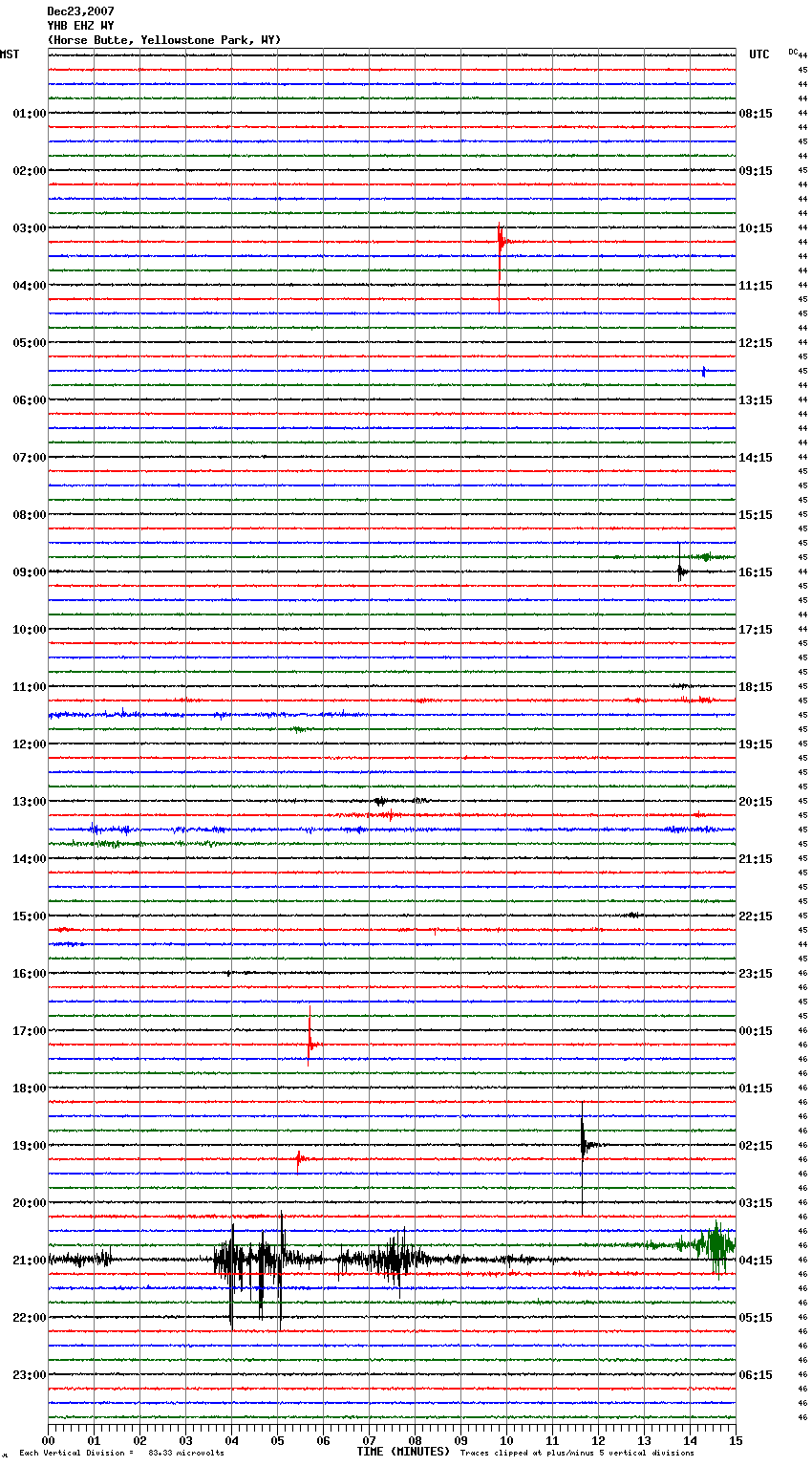The image size is (812, 1466).
Task: Click the 06:15 UTC row label
Action: click(x=756, y=1375)
